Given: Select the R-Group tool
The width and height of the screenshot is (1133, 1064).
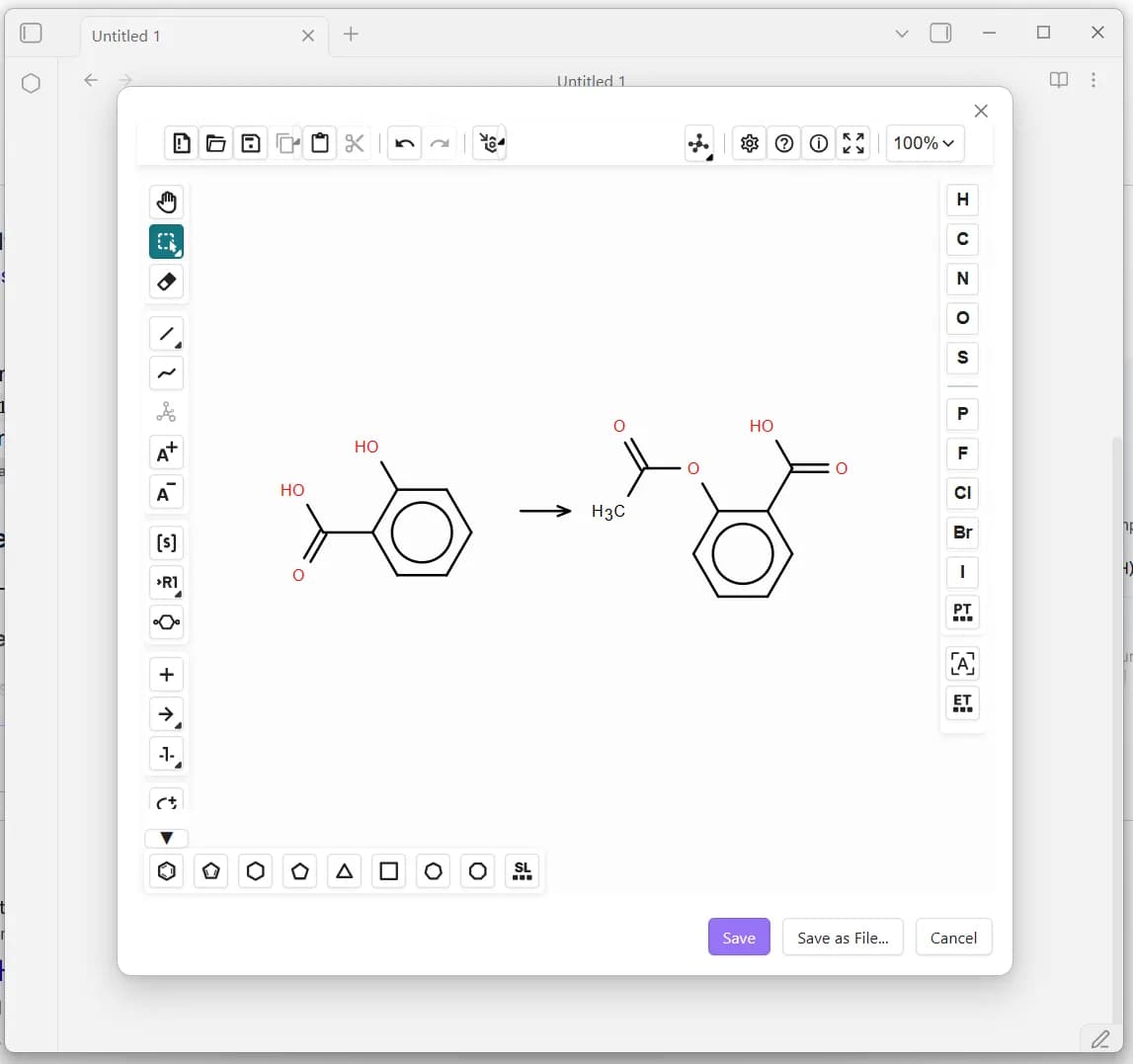Looking at the screenshot, I should (x=166, y=583).
